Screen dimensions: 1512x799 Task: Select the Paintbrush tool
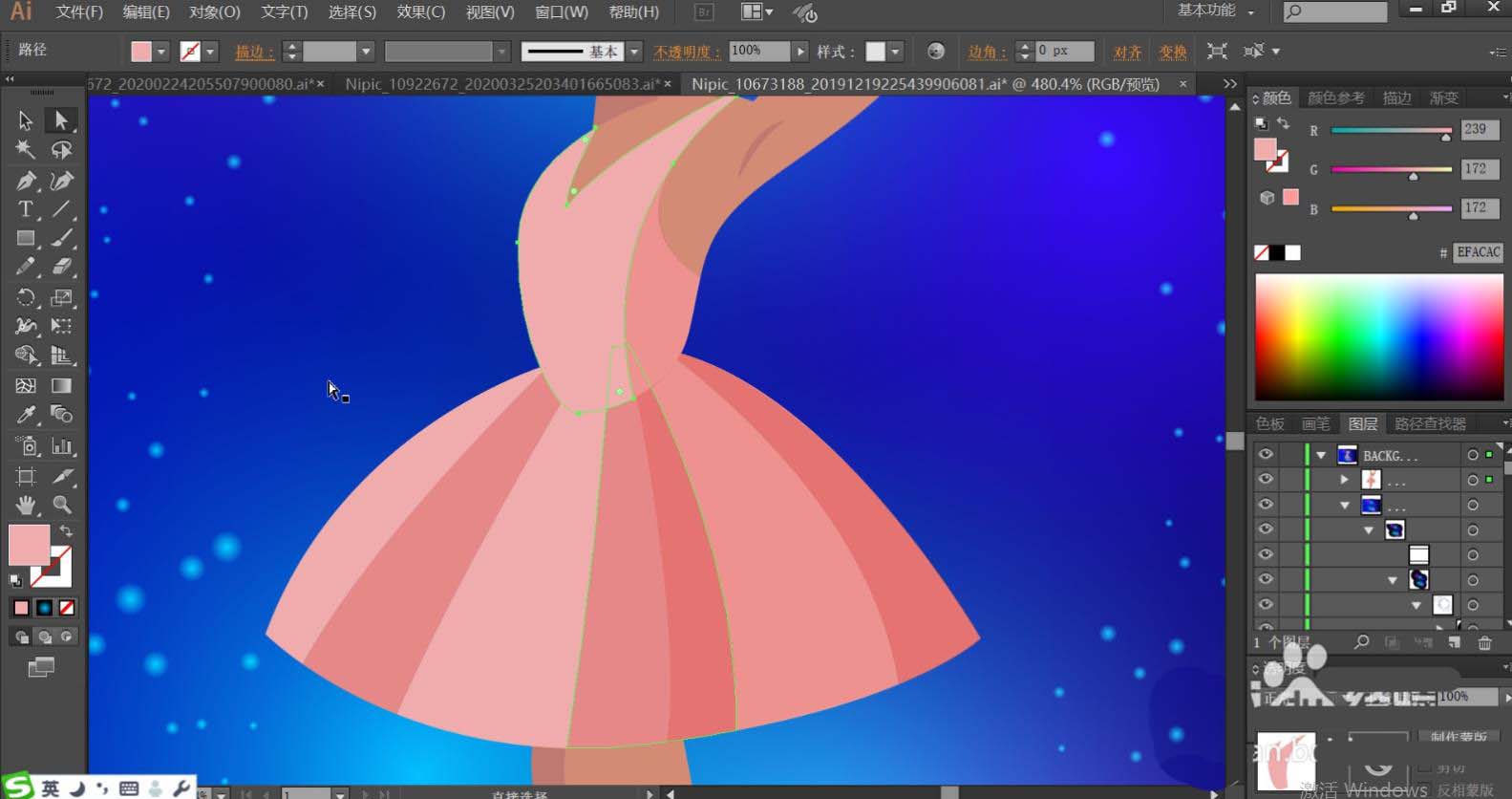point(61,238)
